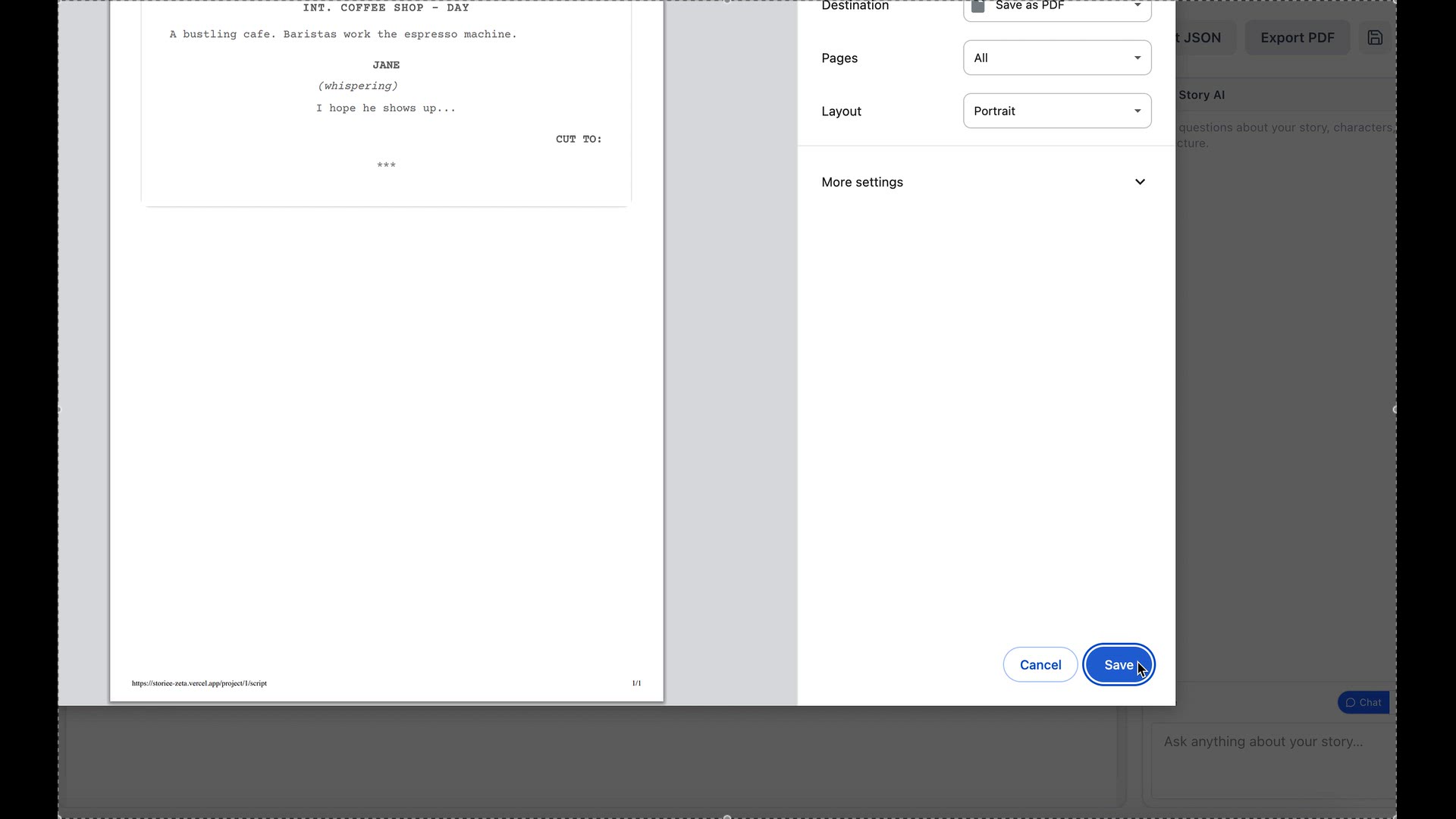The height and width of the screenshot is (819, 1456).
Task: Click the Export PDF button
Action: point(1297,37)
